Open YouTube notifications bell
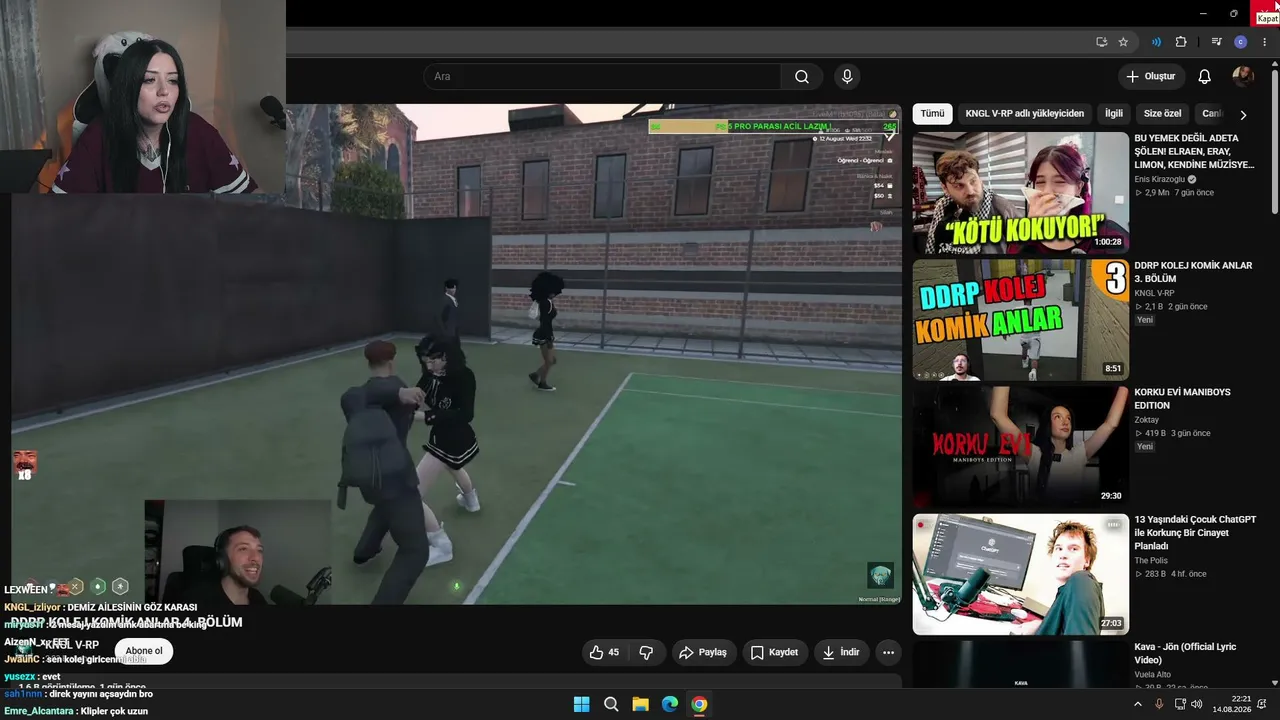This screenshot has width=1280, height=720. pyautogui.click(x=1205, y=77)
